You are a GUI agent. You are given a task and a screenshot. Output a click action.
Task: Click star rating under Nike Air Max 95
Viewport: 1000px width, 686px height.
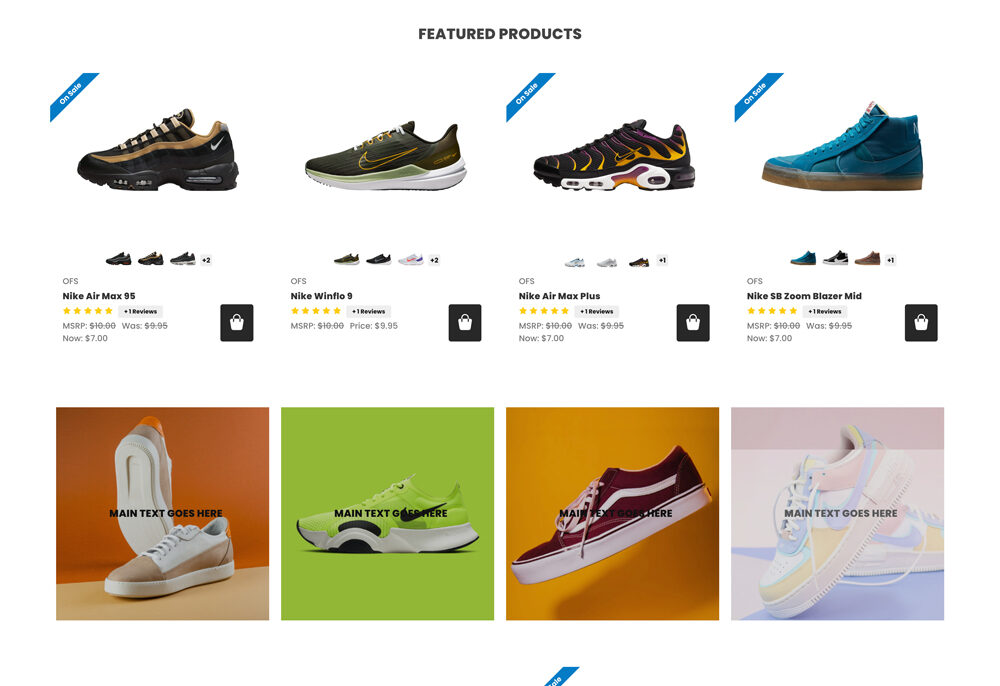88,311
